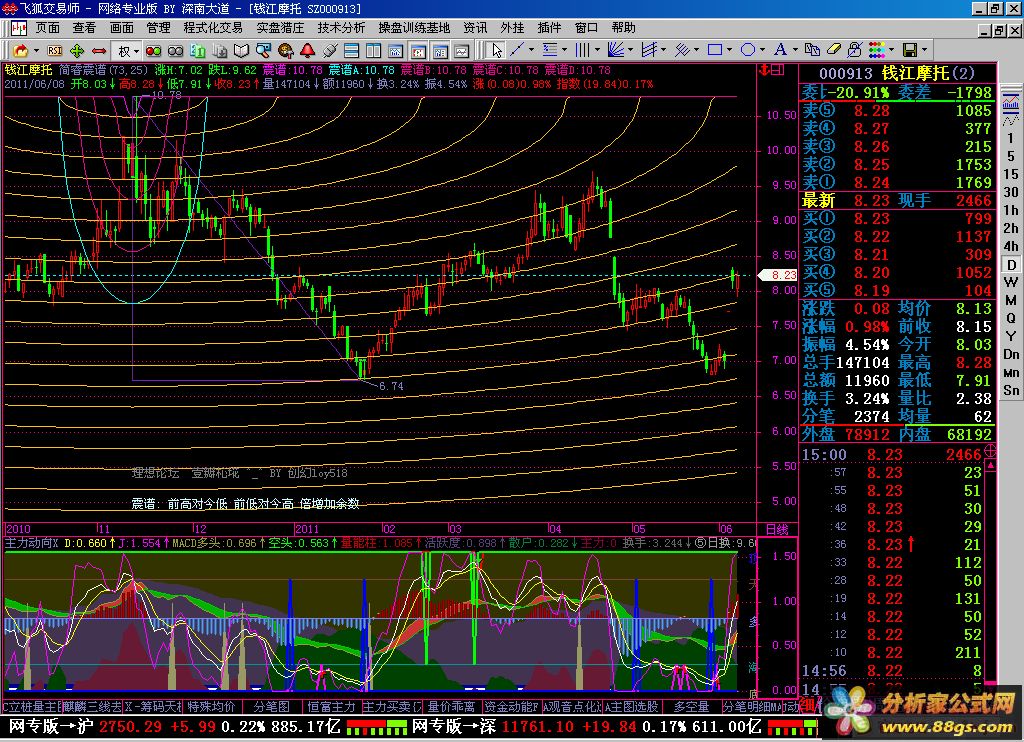
Task: Open the 程式化交易 menu
Action: (213, 27)
